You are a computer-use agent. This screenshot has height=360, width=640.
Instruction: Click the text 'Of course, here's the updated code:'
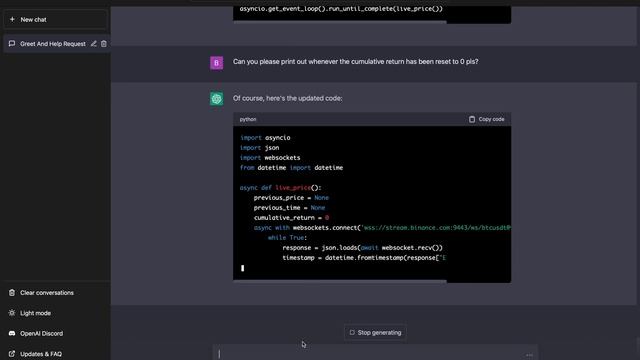(x=287, y=98)
